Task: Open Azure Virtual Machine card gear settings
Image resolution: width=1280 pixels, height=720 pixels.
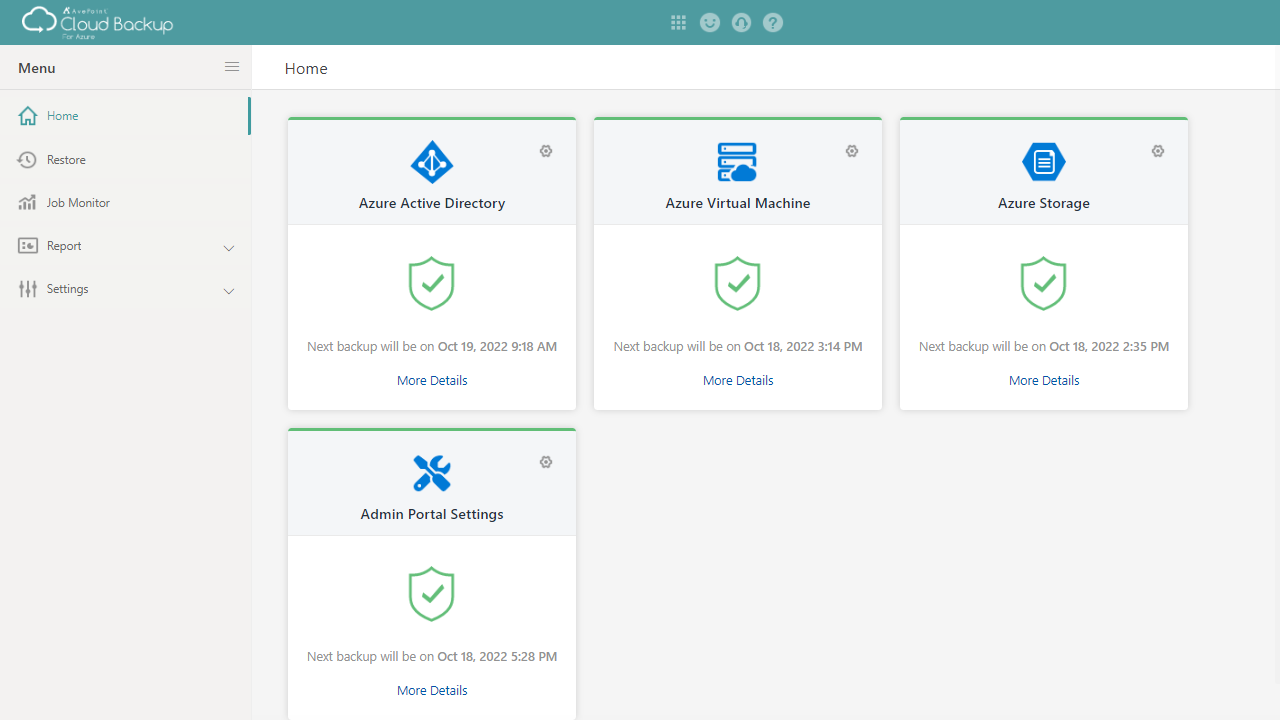Action: click(x=852, y=151)
